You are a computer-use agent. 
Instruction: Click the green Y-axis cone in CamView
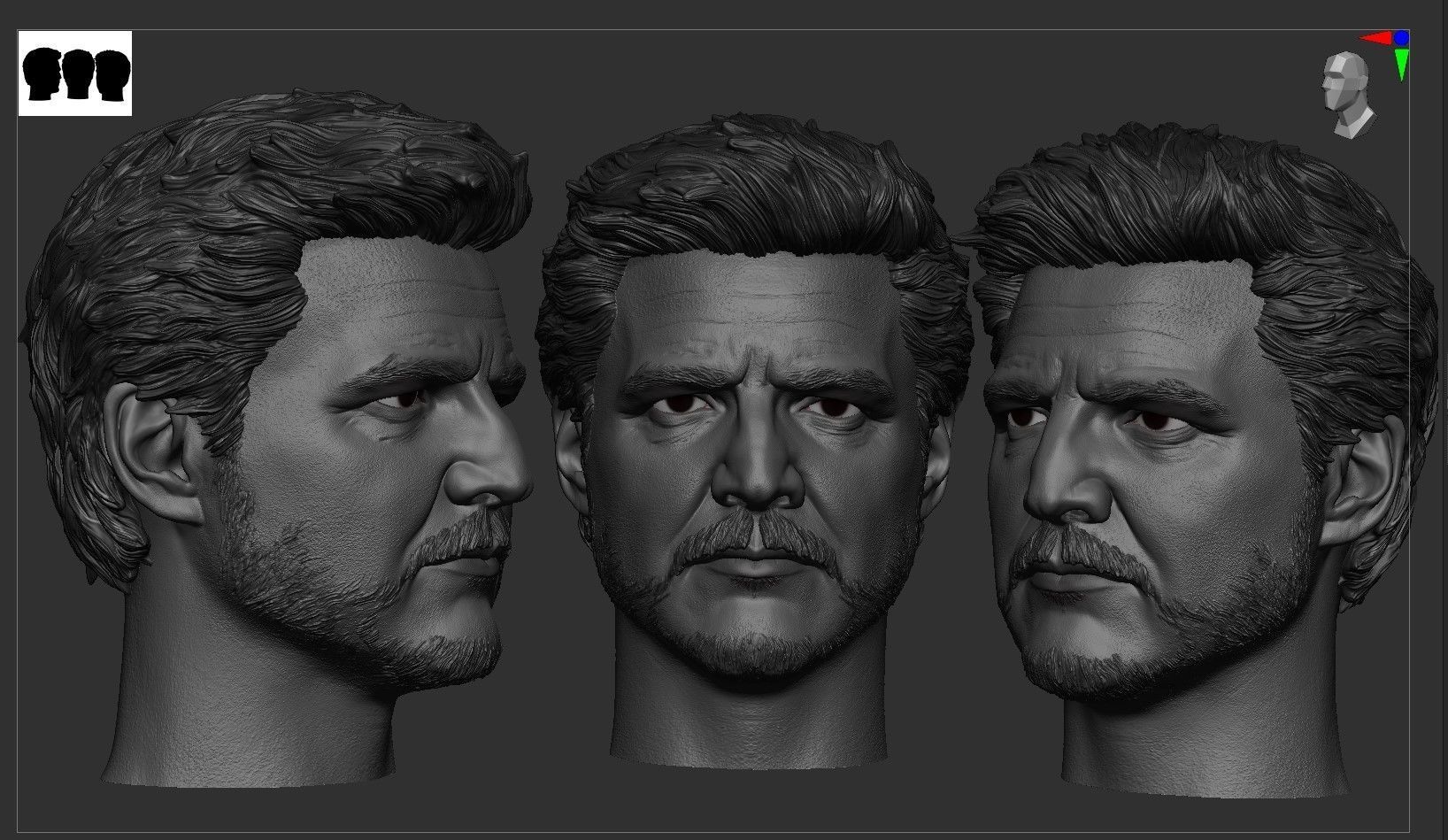click(1402, 65)
